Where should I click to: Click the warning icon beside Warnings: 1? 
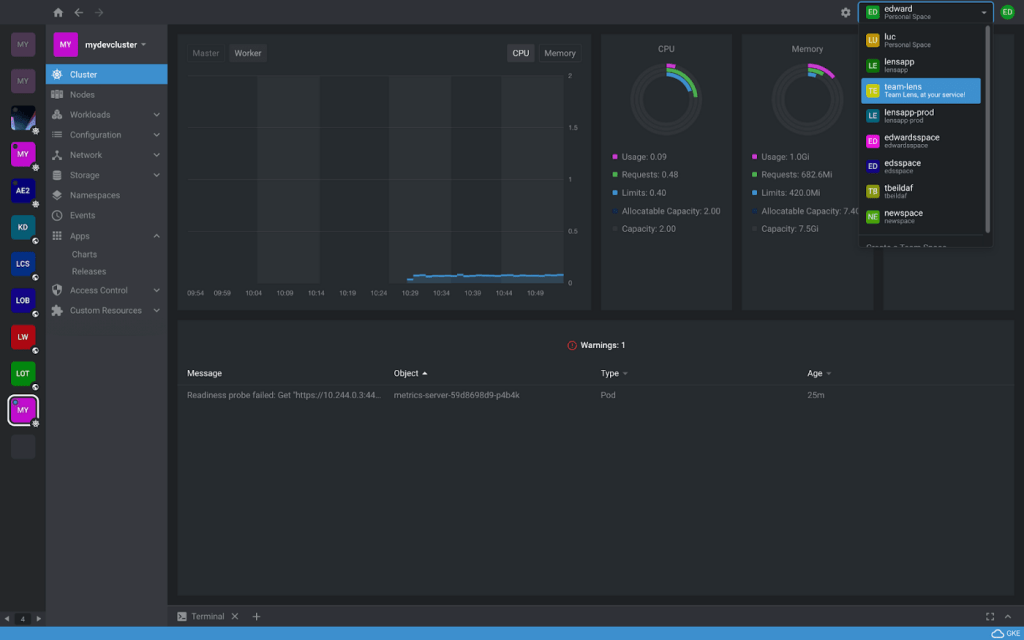[572, 345]
